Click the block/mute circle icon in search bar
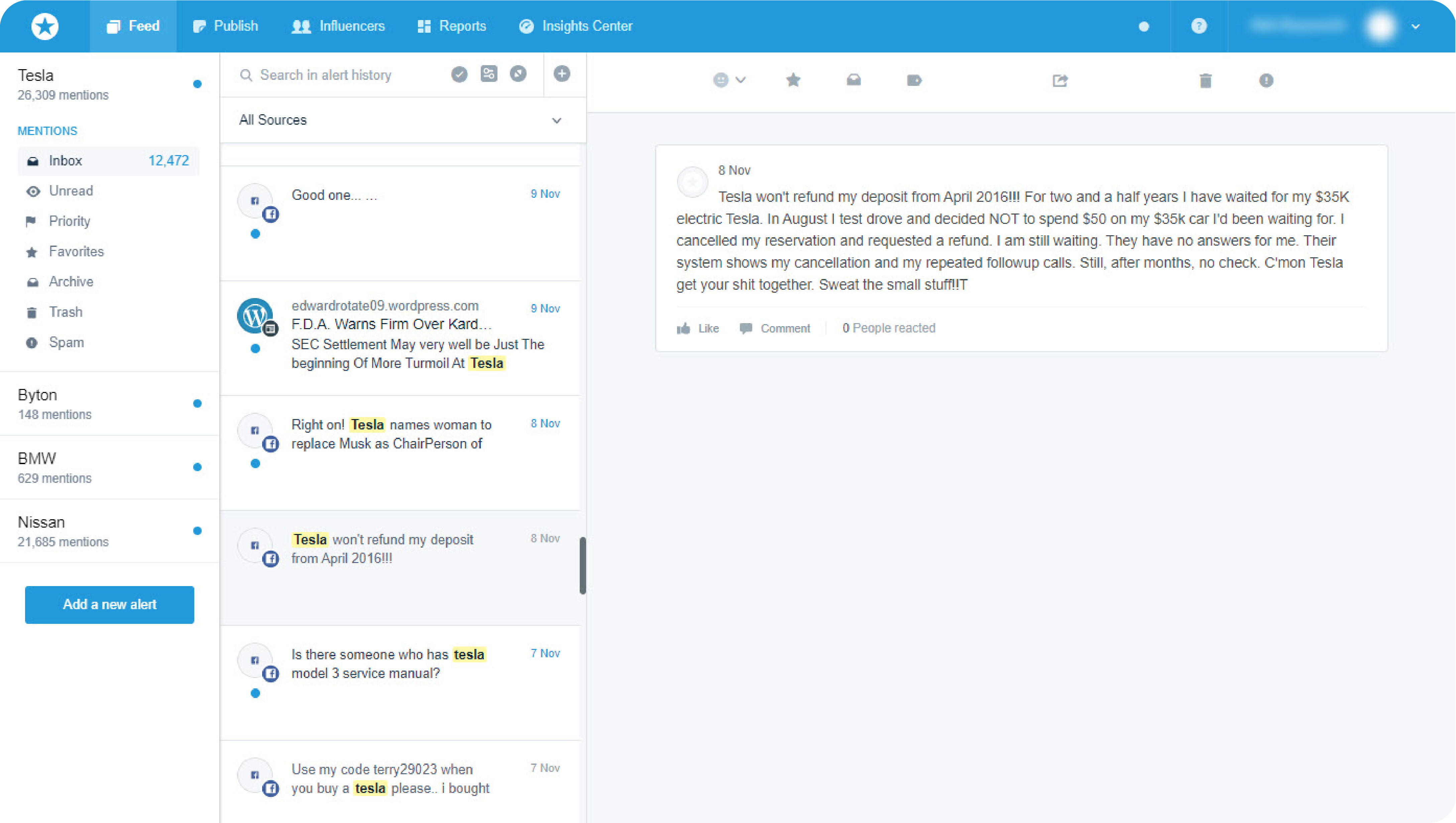 [x=518, y=74]
